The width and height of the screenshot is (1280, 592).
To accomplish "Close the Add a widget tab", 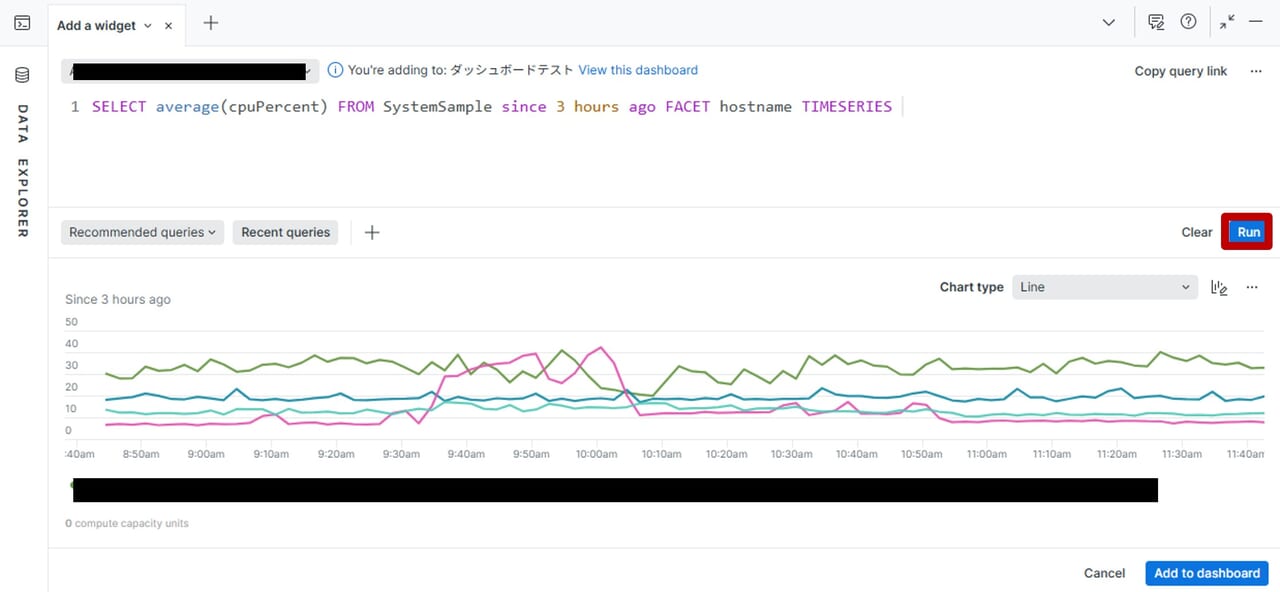I will (168, 26).
